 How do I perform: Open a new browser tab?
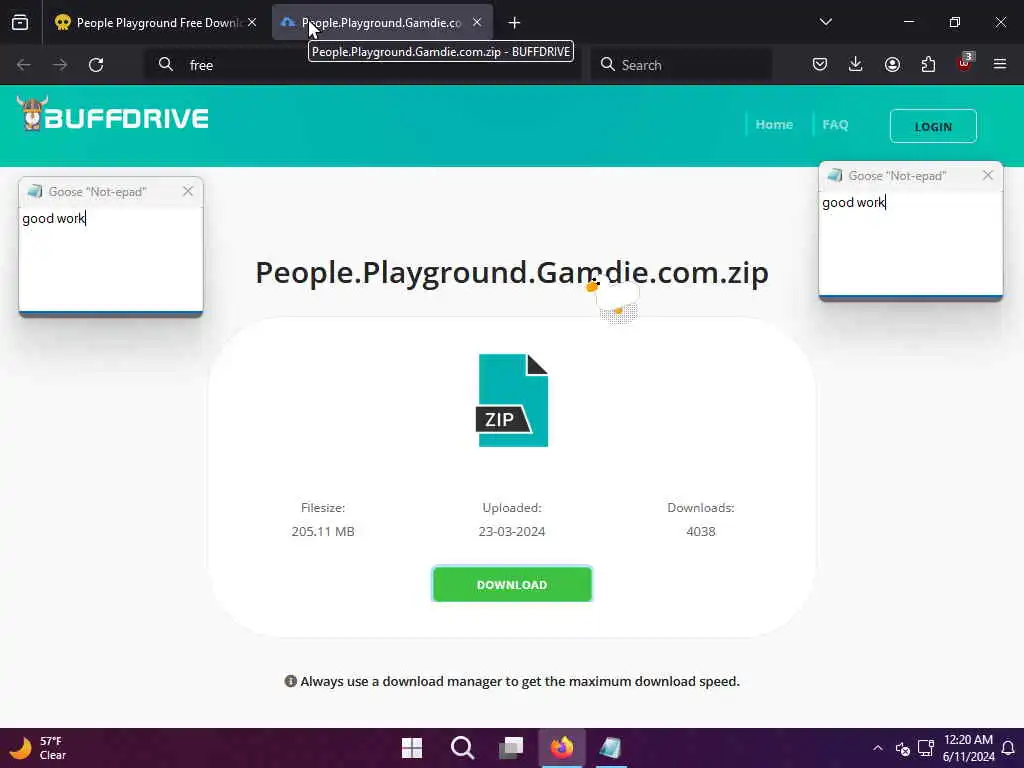pyautogui.click(x=515, y=23)
